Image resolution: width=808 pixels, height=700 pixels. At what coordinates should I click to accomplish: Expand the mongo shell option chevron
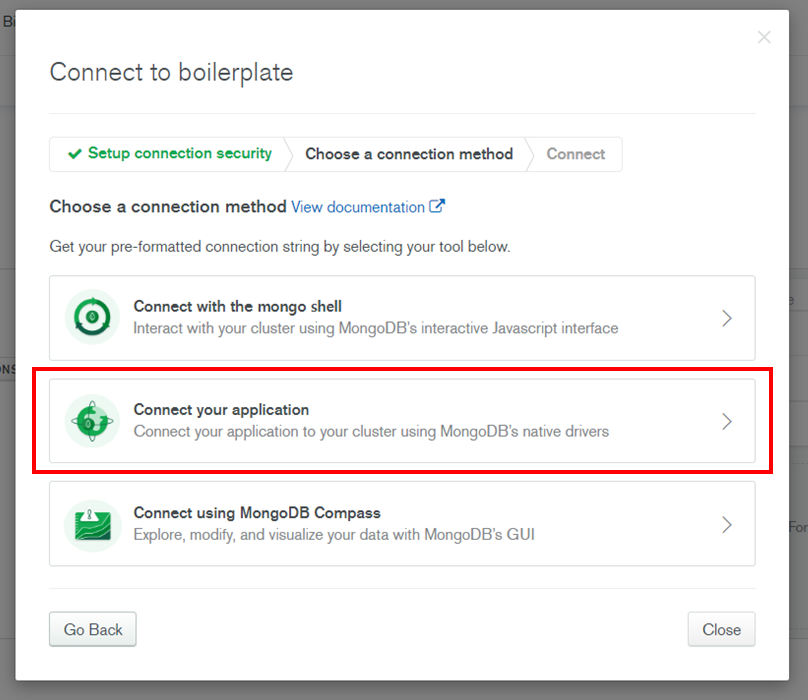click(x=727, y=318)
